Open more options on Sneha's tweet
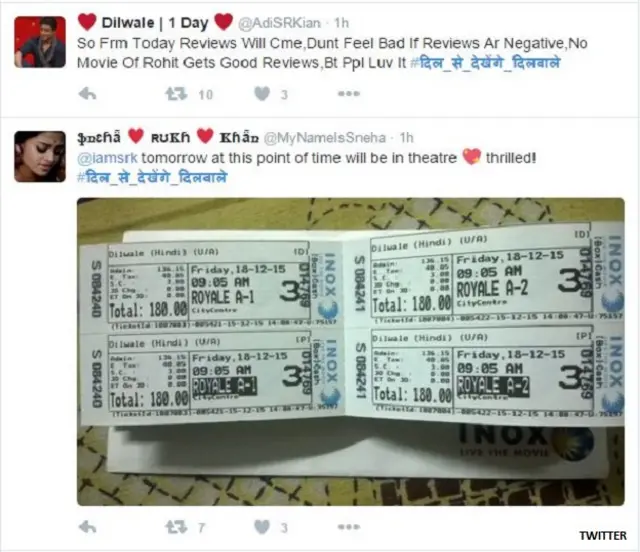Screen dimensions: 640x552 349,527
